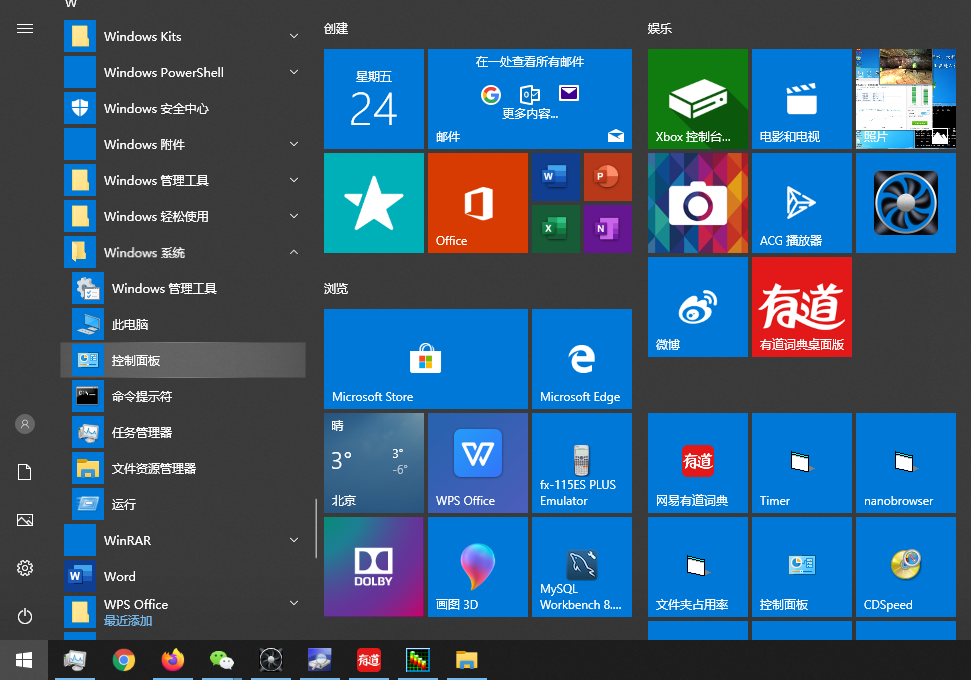Expand the Windows 管理工具 folder group

click(183, 180)
